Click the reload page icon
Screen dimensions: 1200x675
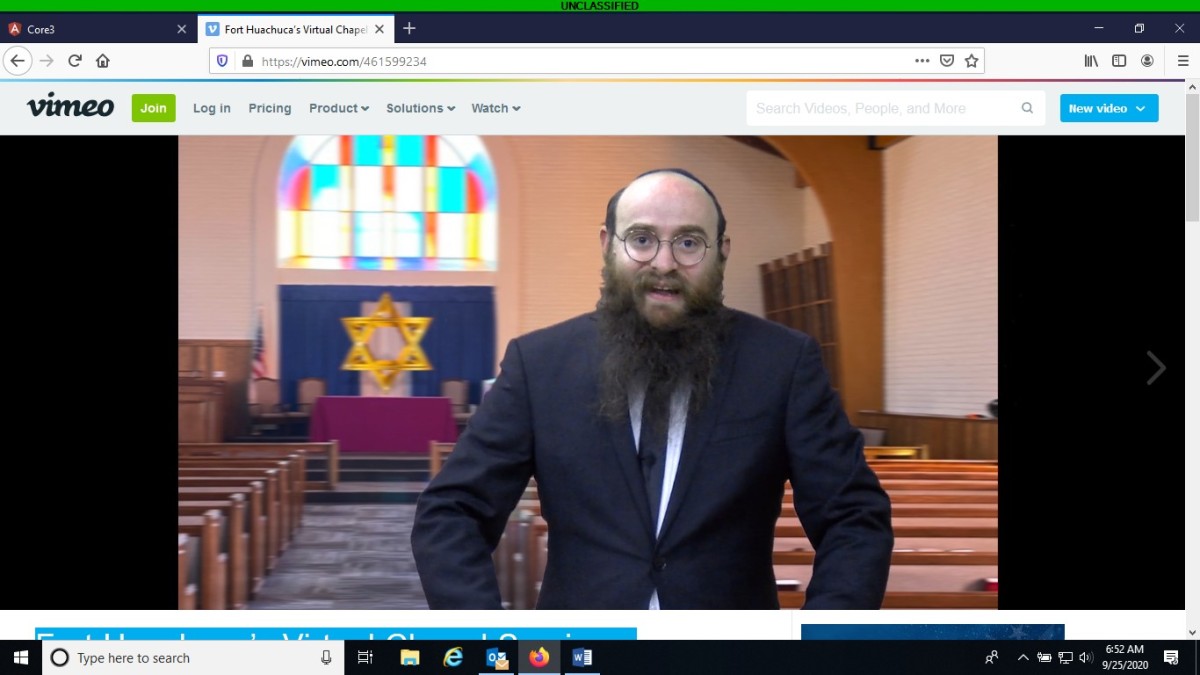[x=74, y=60]
